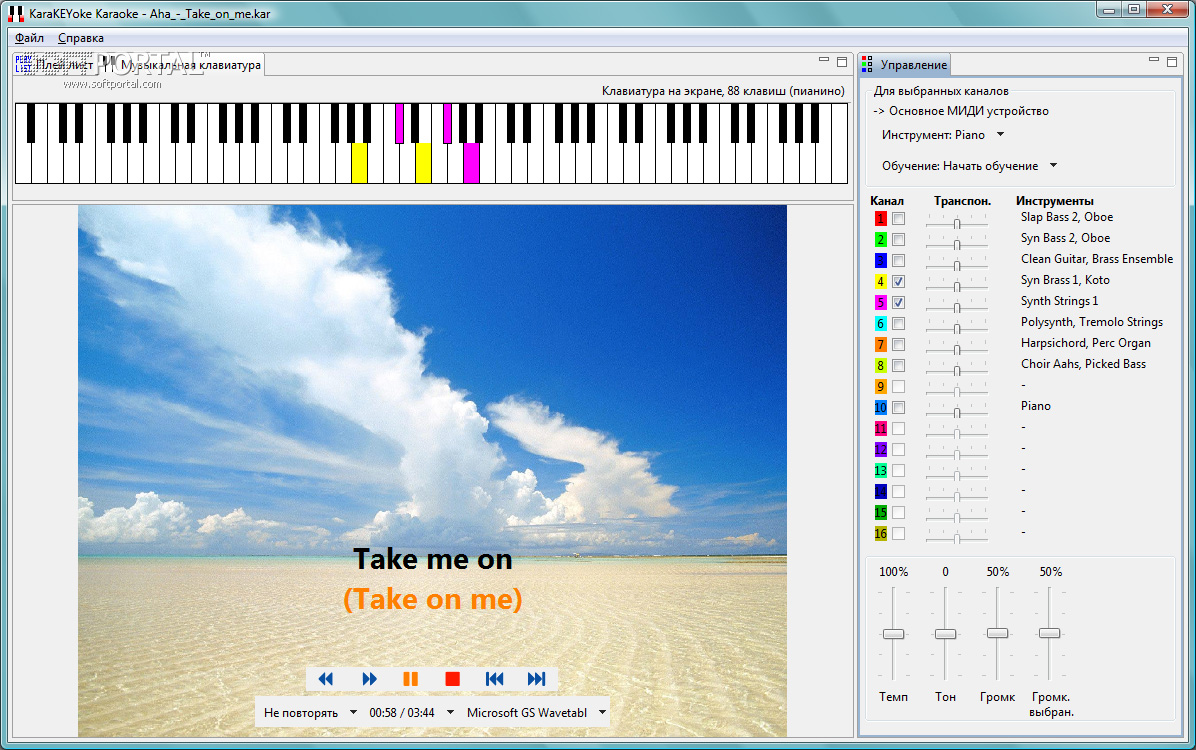Uncheck the channel 5 Synth Strings checkbox
Image resolution: width=1196 pixels, height=750 pixels.
pyautogui.click(x=899, y=303)
